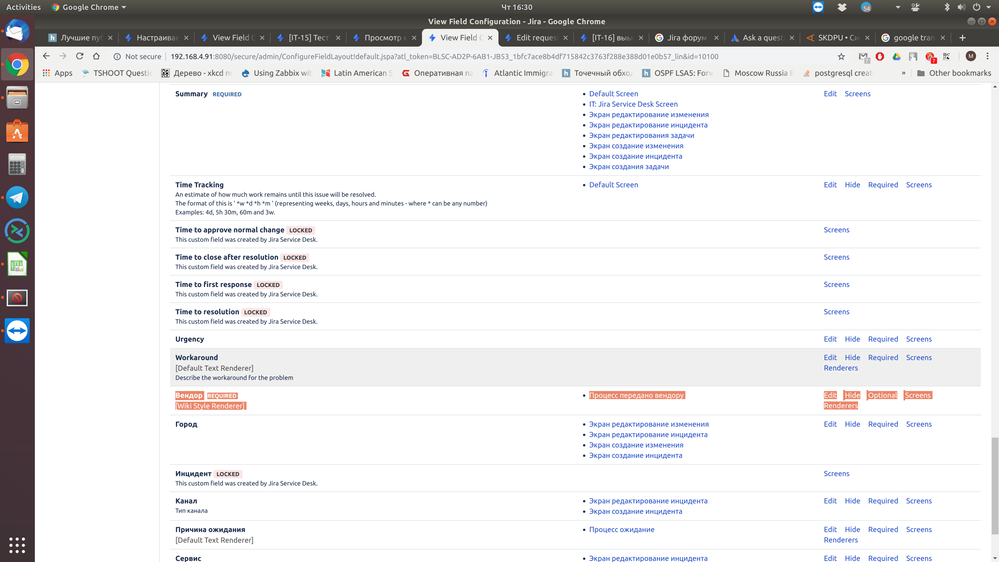The height and width of the screenshot is (562, 999).
Task: Hide the Workaround field
Action: [x=852, y=357]
